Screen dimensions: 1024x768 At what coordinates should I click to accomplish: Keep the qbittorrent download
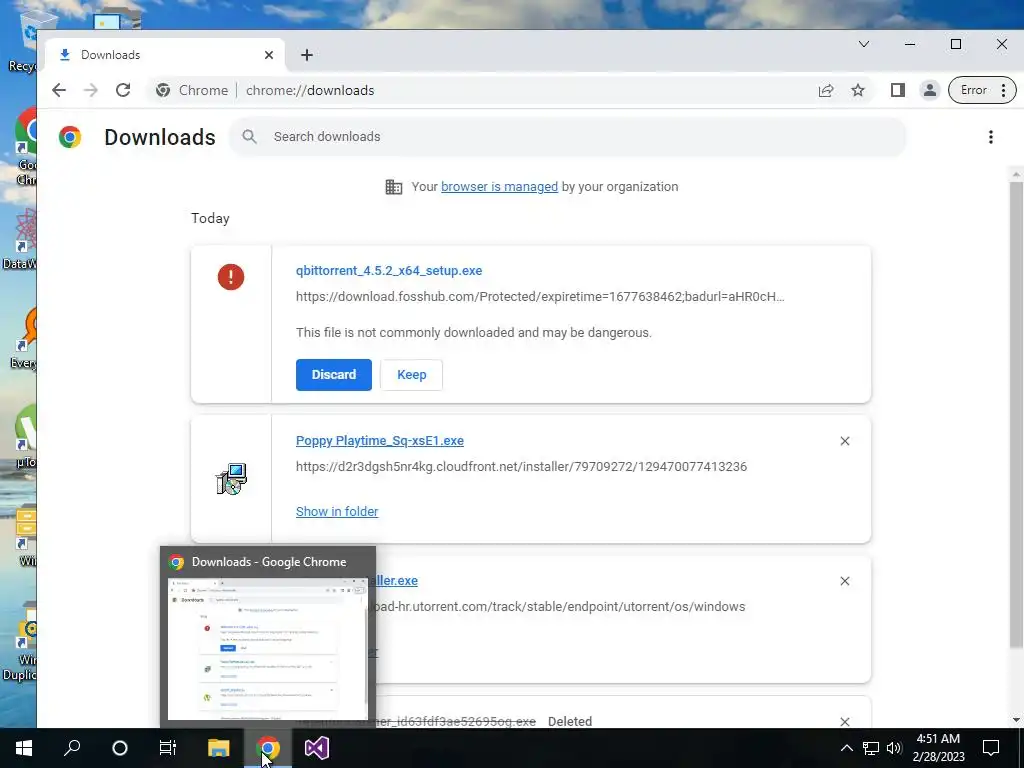pyautogui.click(x=411, y=375)
